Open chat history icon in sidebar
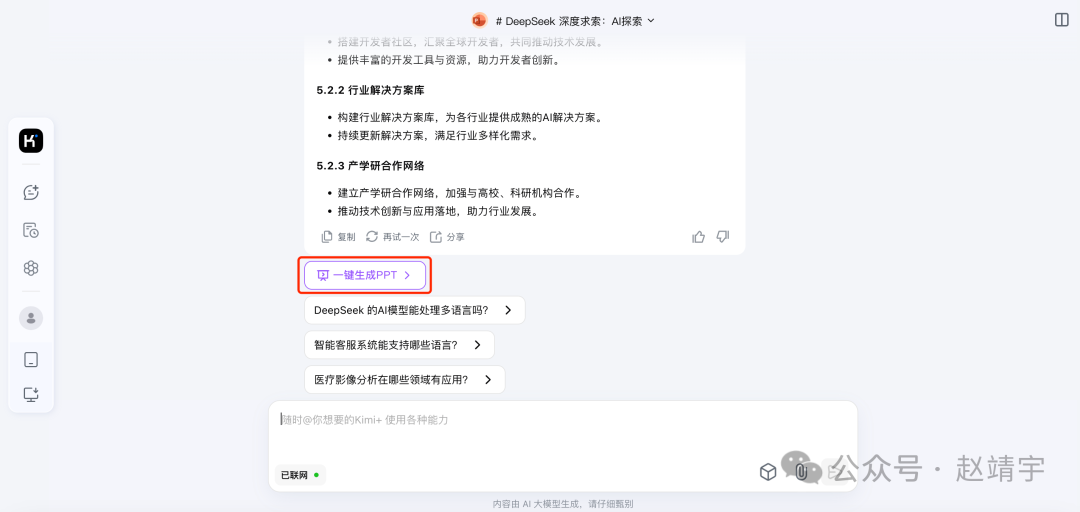Viewport: 1080px width, 512px height. [x=31, y=230]
